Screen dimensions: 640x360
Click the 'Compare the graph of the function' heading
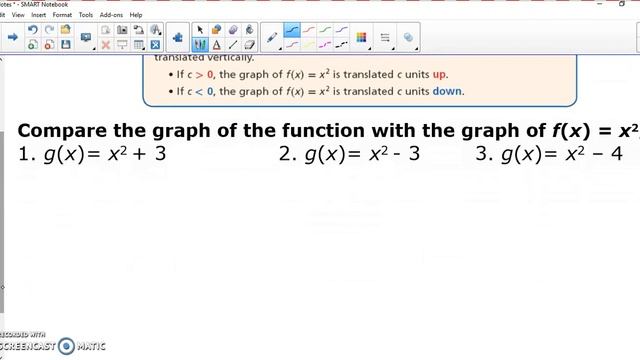point(328,131)
